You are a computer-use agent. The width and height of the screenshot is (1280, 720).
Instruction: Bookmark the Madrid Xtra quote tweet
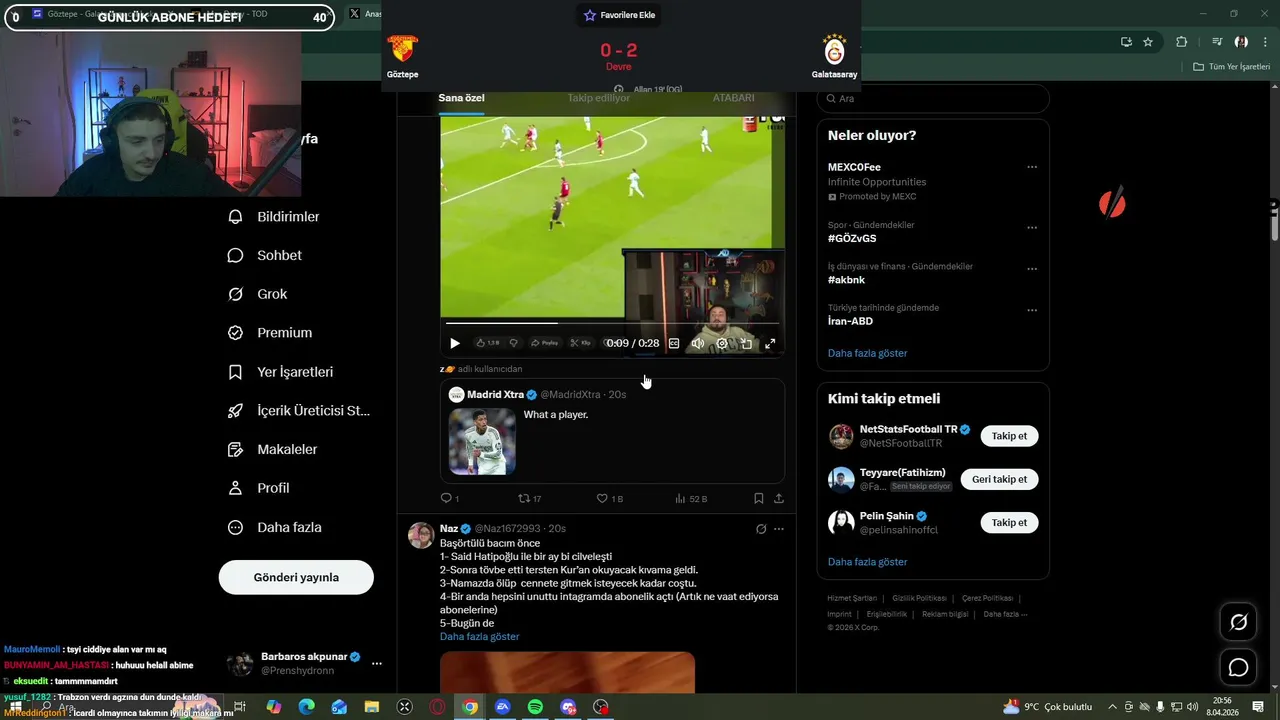(758, 498)
